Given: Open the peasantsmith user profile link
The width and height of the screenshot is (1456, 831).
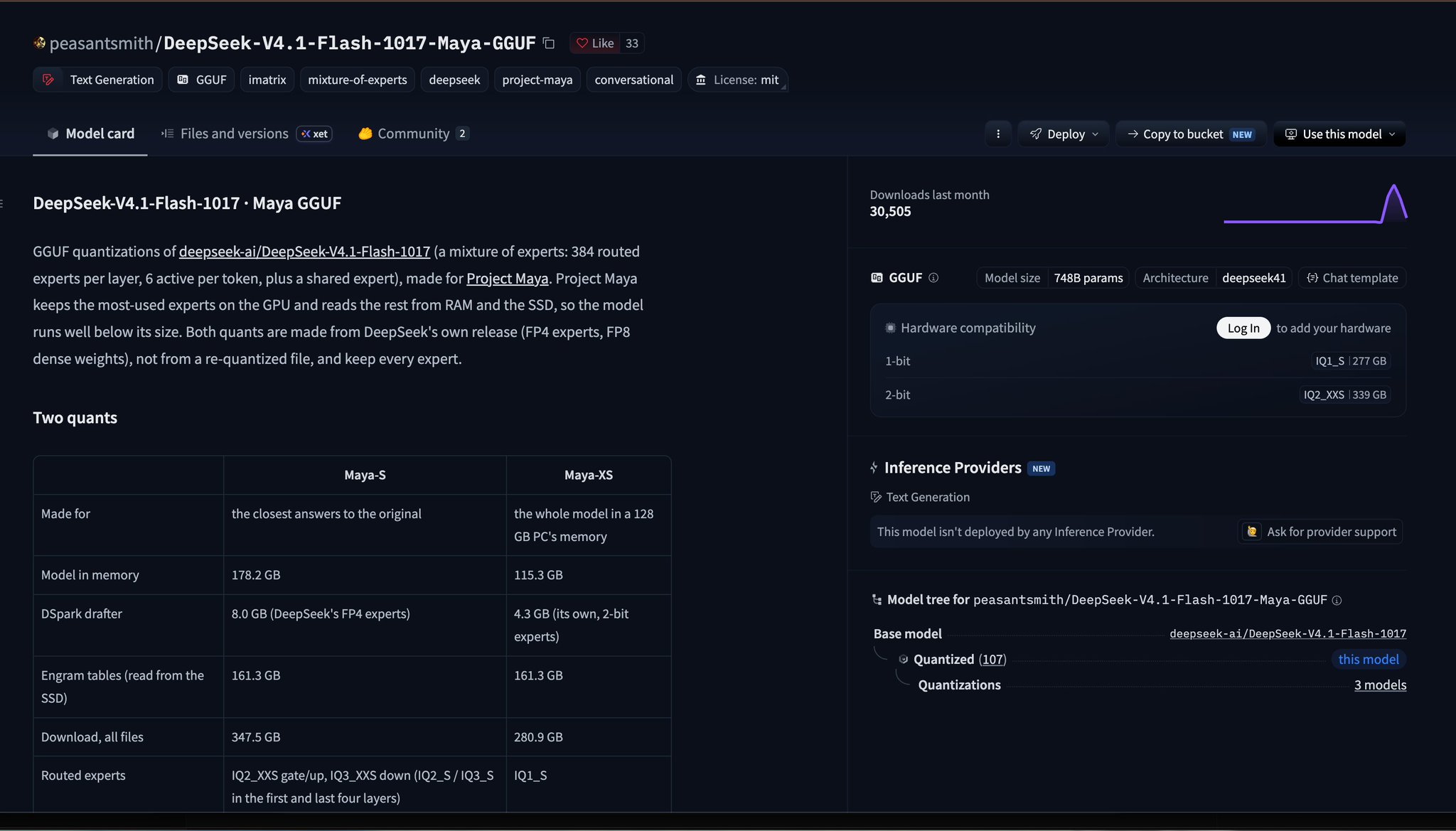Looking at the screenshot, I should 101,43.
